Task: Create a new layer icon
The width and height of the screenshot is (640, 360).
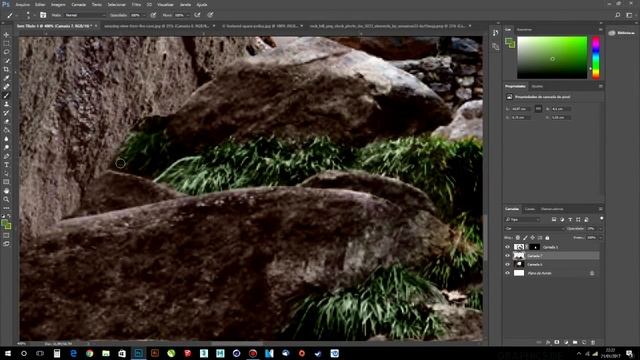Action: click(584, 342)
